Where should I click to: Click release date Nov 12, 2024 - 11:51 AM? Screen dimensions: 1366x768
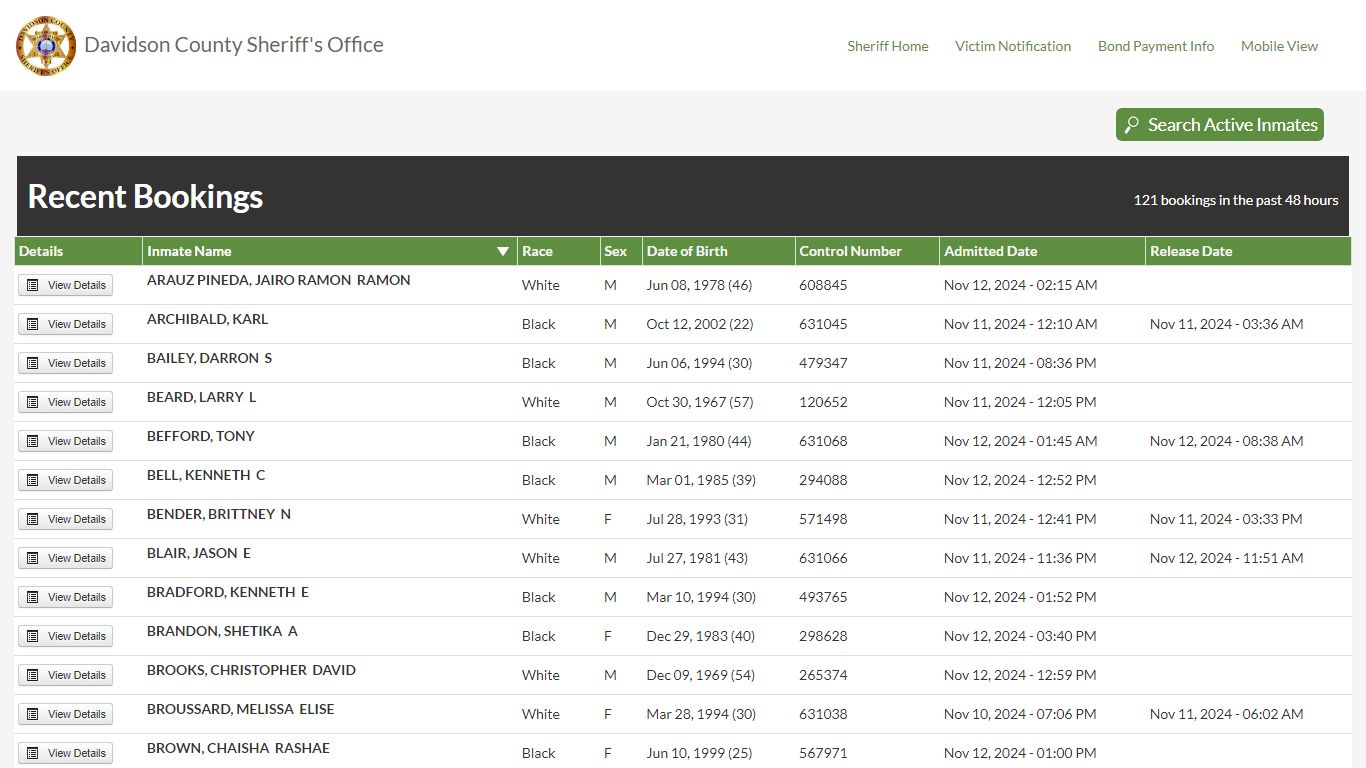1227,558
